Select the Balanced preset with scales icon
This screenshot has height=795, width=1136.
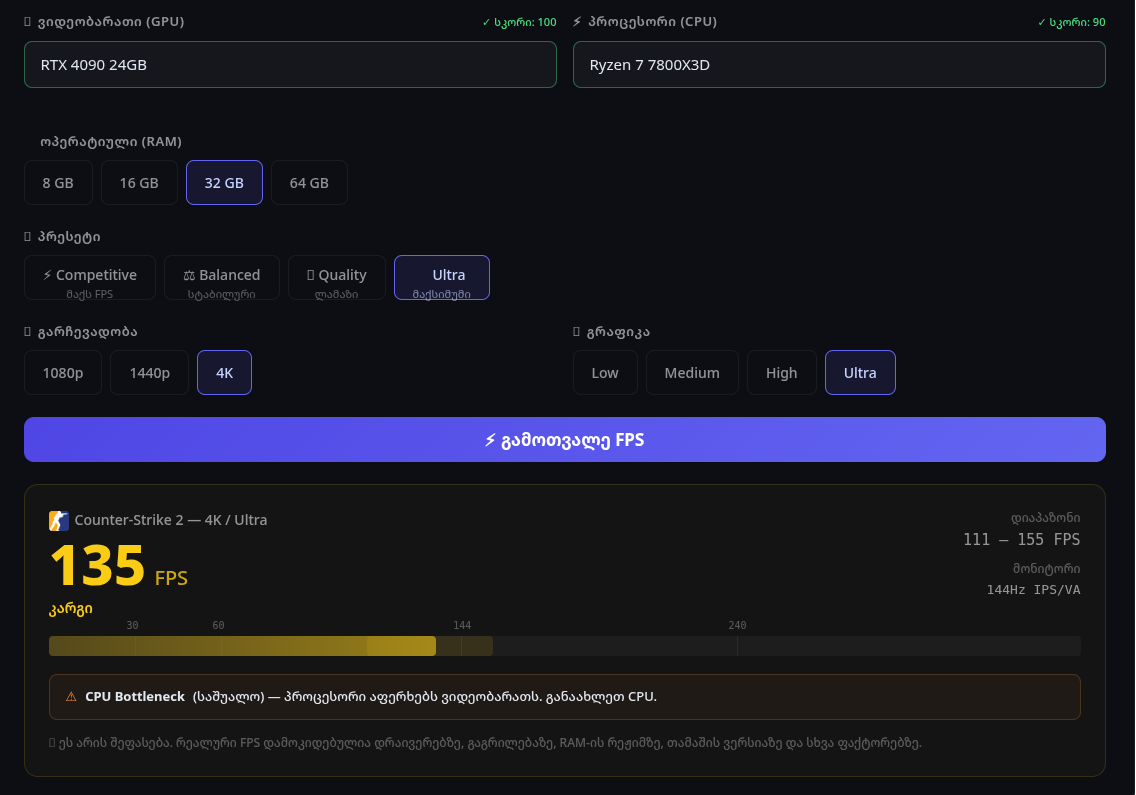(222, 278)
